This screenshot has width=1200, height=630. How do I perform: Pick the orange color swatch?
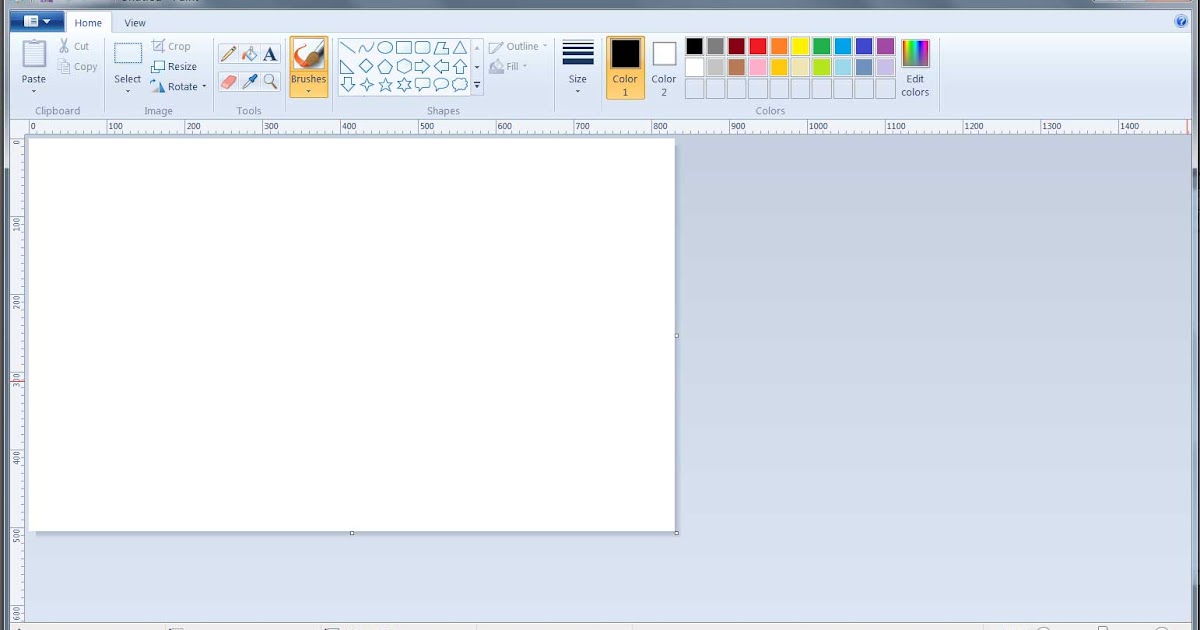pyautogui.click(x=779, y=46)
